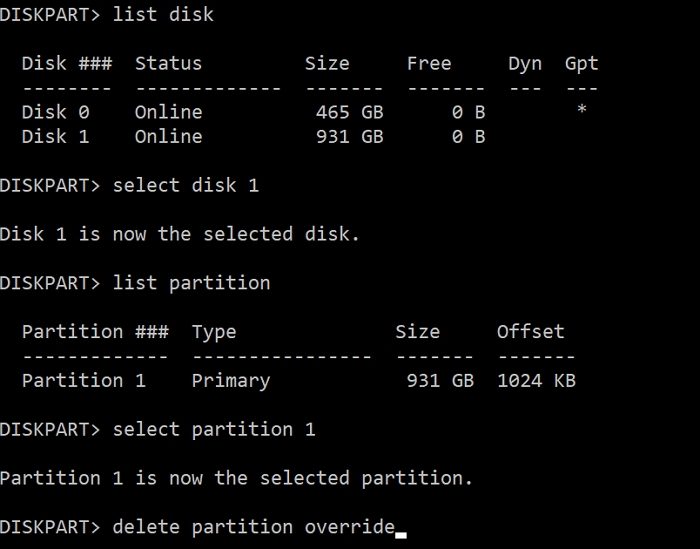Click the blinking cursor after override

pos(401,532)
